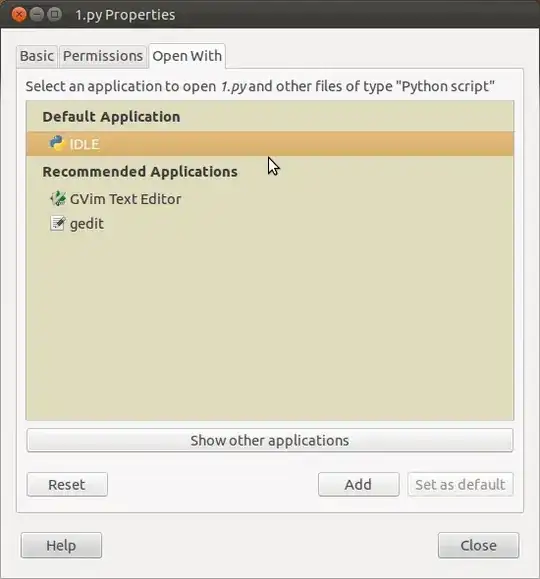The width and height of the screenshot is (540, 579).
Task: Close the window using the red titlebar button
Action: click(x=19, y=15)
